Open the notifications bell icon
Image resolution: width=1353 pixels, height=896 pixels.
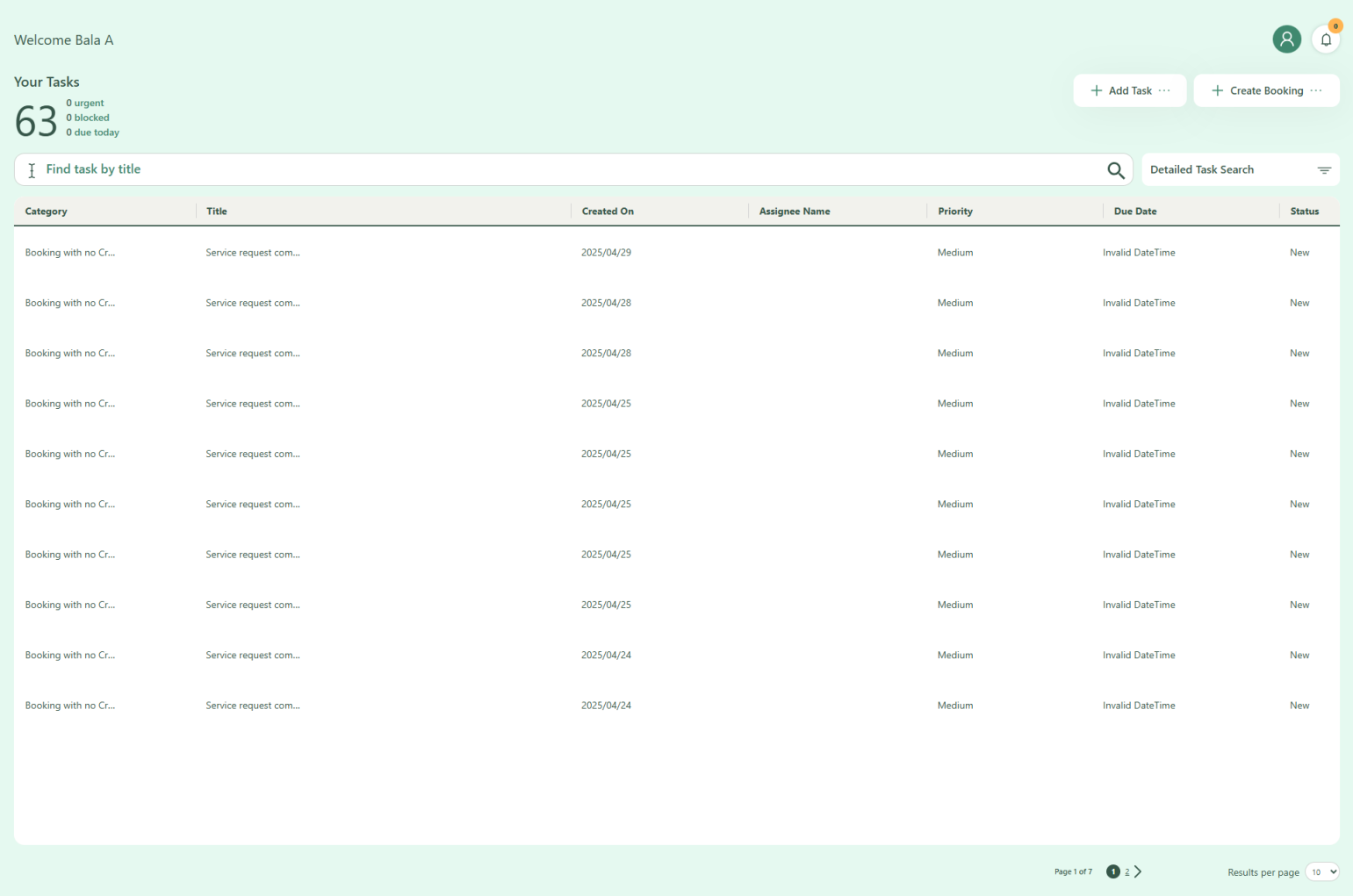click(x=1325, y=39)
